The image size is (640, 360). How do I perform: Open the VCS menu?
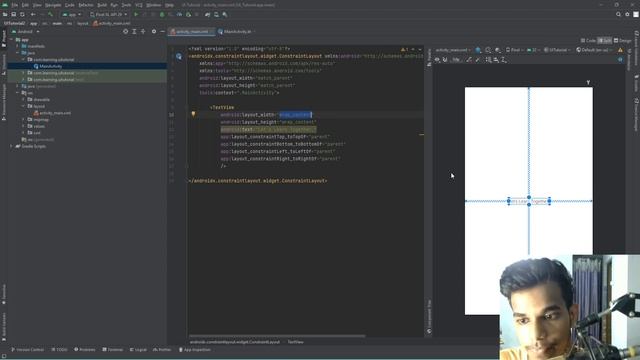coord(139,5)
